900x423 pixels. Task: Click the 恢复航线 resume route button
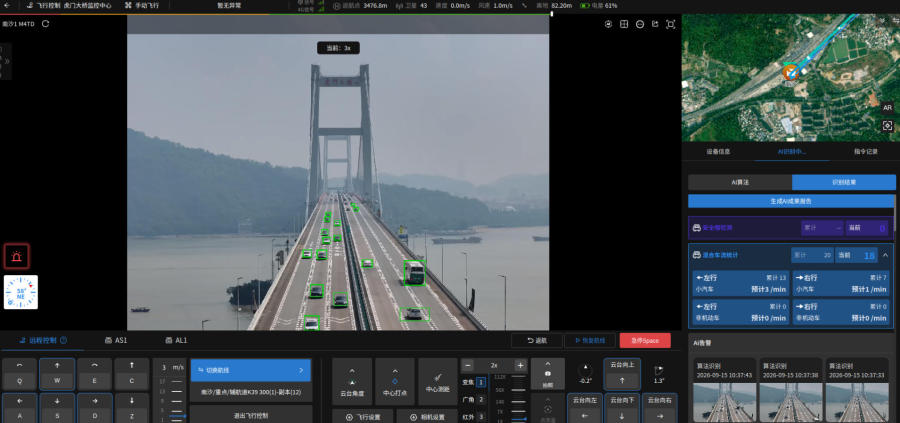(589, 340)
